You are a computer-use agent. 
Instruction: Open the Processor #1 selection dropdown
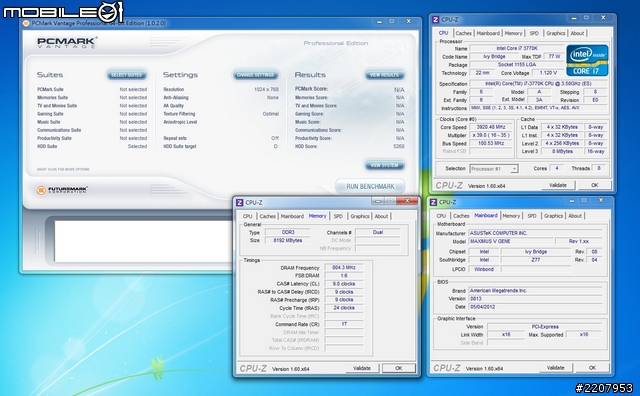(494, 169)
